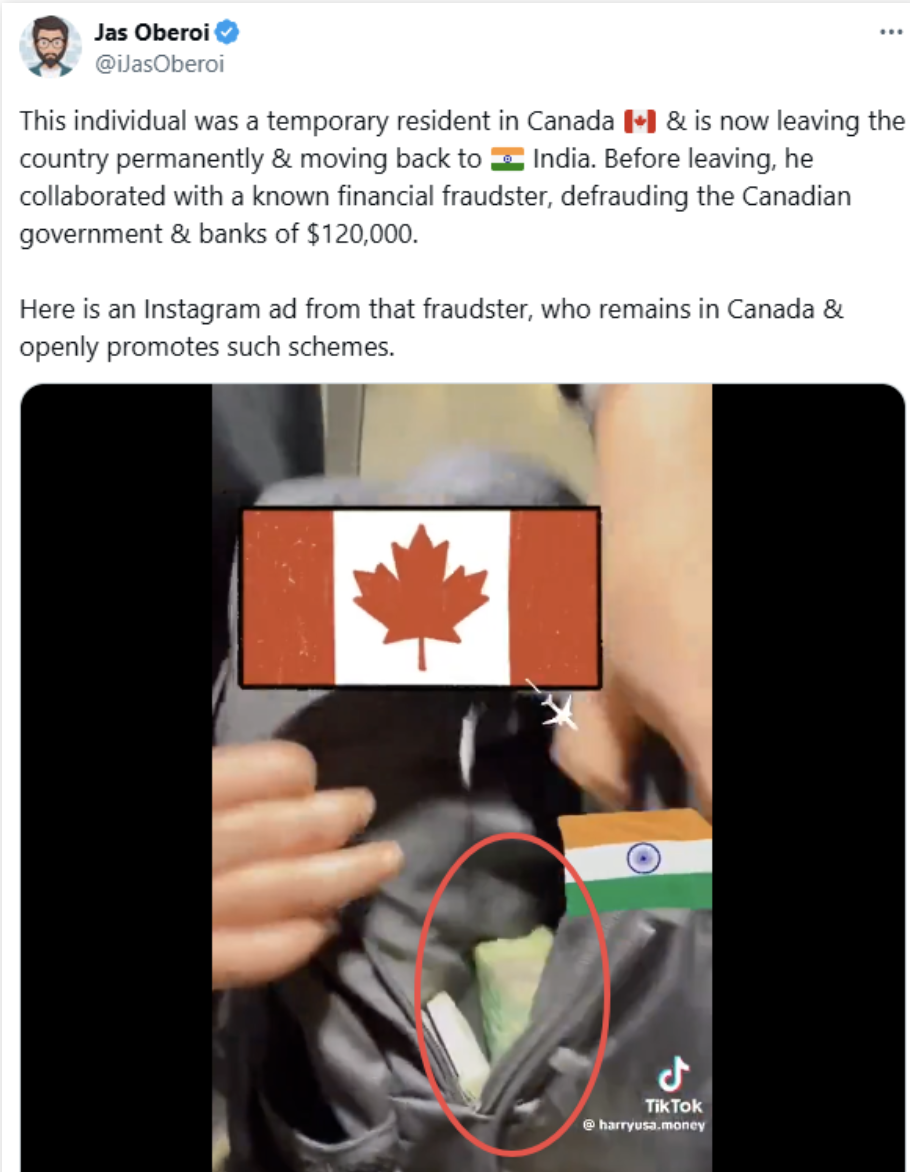Viewport: 910px width, 1172px height.
Task: Click the black bar left of the video
Action: coord(117,777)
